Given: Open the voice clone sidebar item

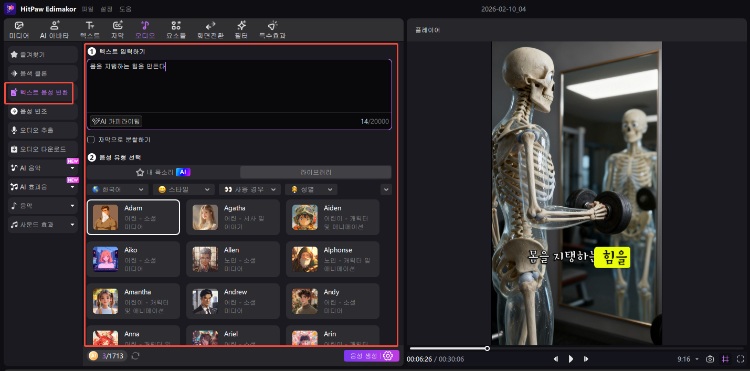Looking at the screenshot, I should click(43, 74).
